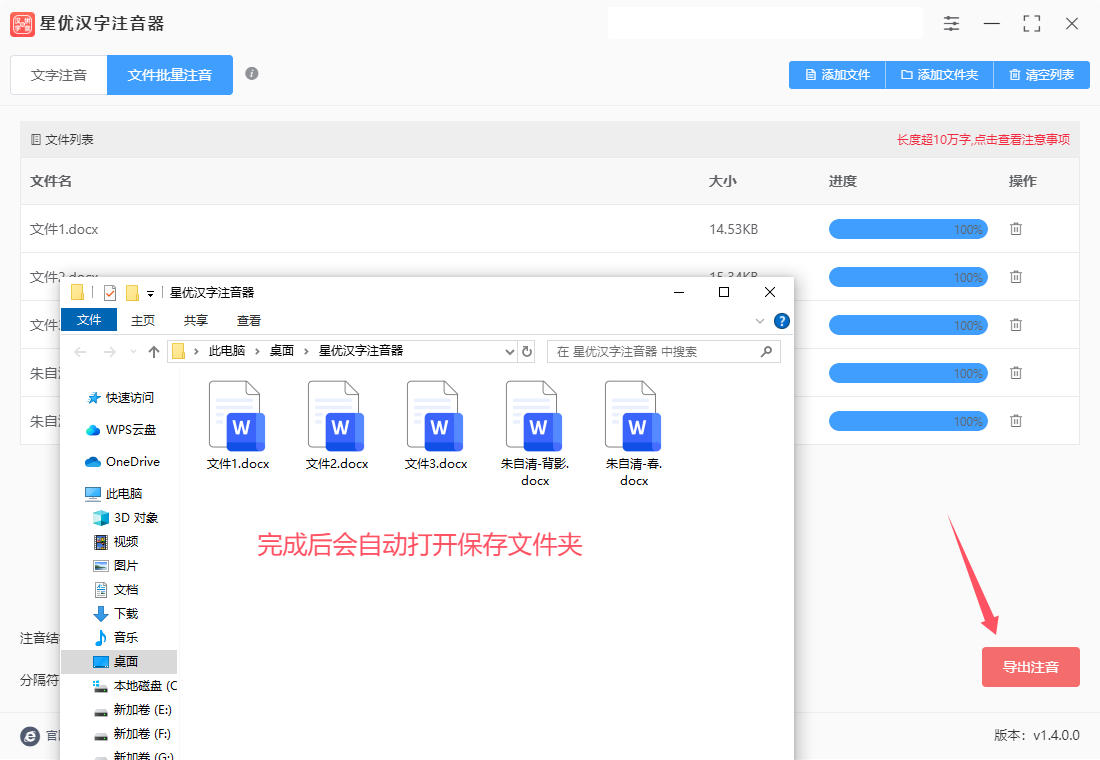The image size is (1100, 760).
Task: Click trash icon in the second file row
Action: click(1016, 277)
